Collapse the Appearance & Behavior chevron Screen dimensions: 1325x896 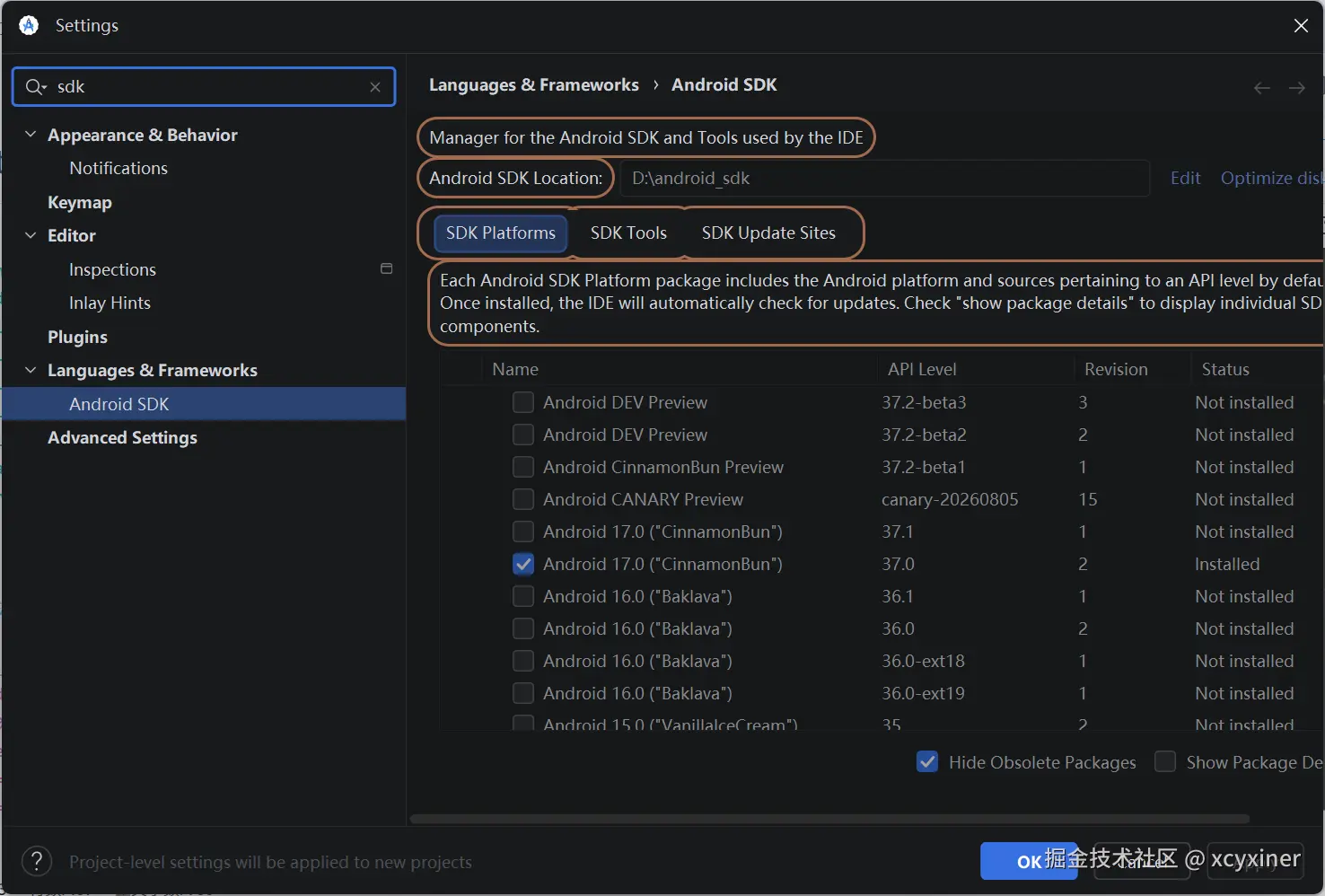pyautogui.click(x=31, y=135)
